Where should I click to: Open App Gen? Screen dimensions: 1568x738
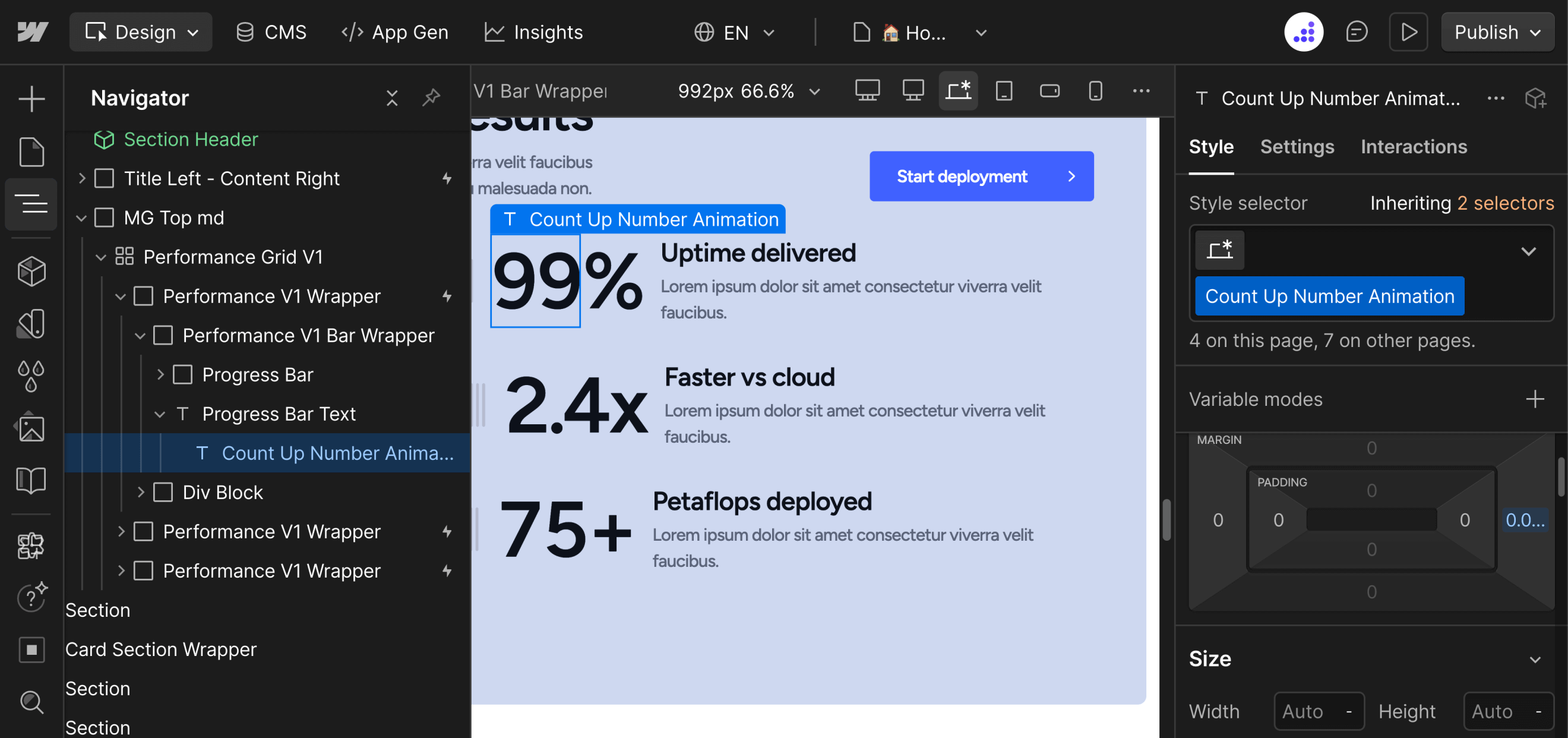coord(394,31)
